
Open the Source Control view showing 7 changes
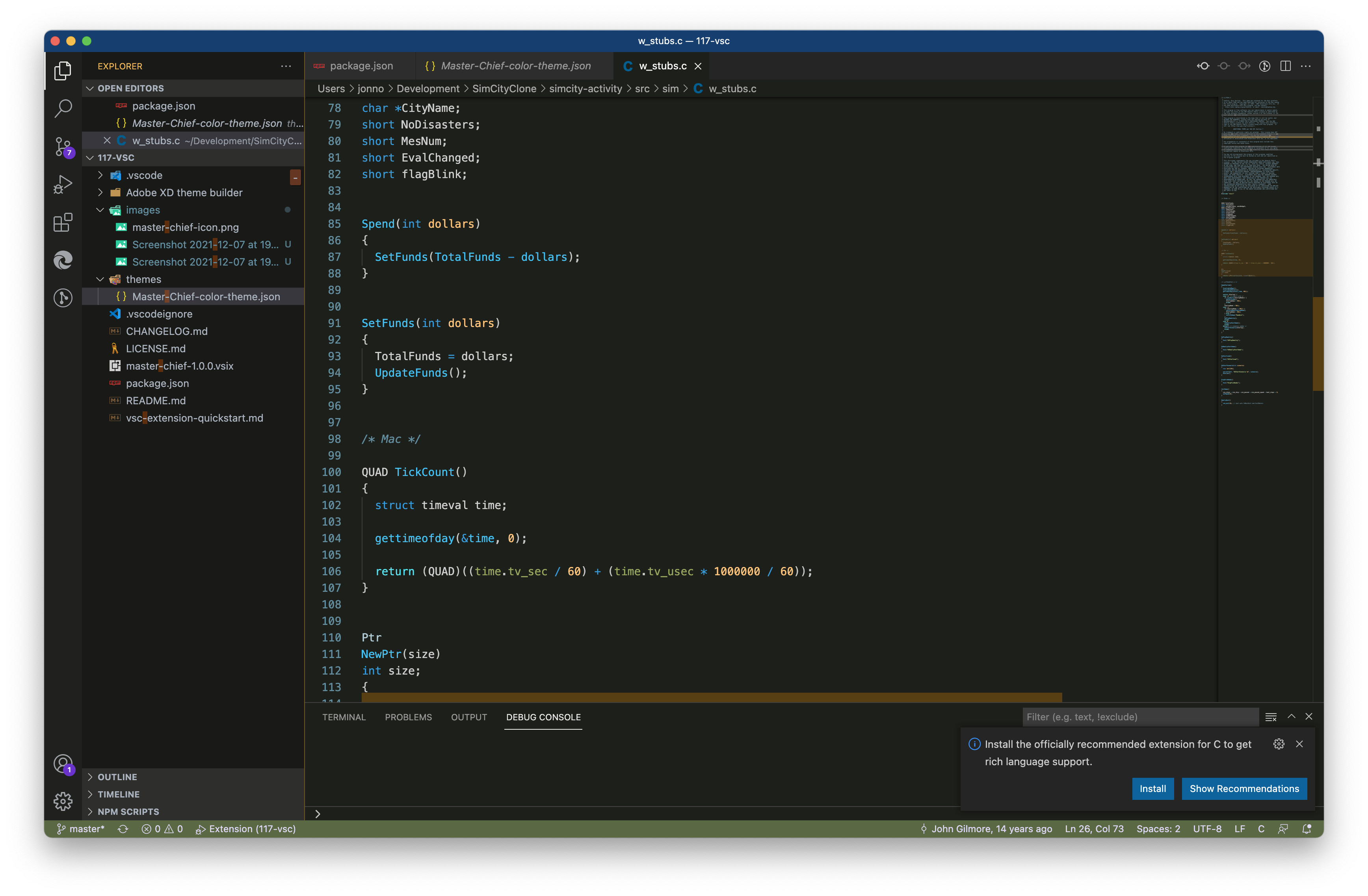click(x=63, y=147)
